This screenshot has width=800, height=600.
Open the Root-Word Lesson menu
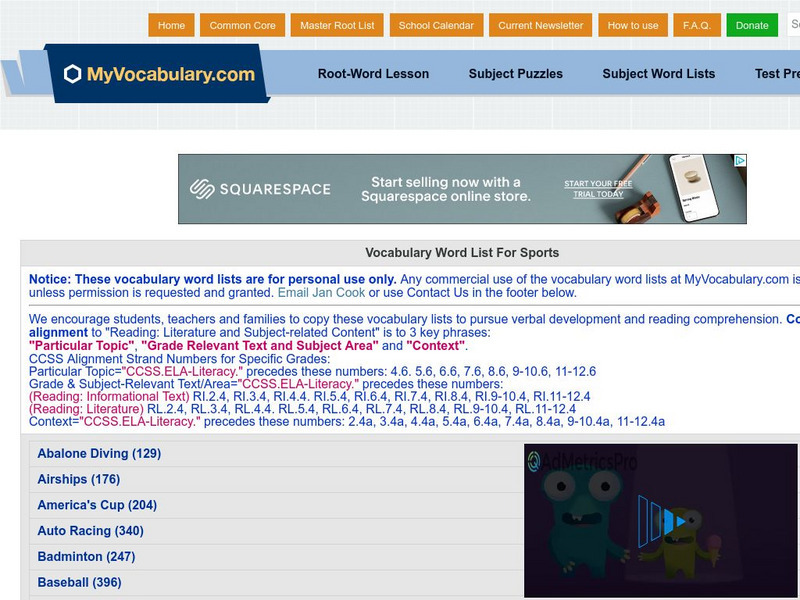tap(372, 73)
